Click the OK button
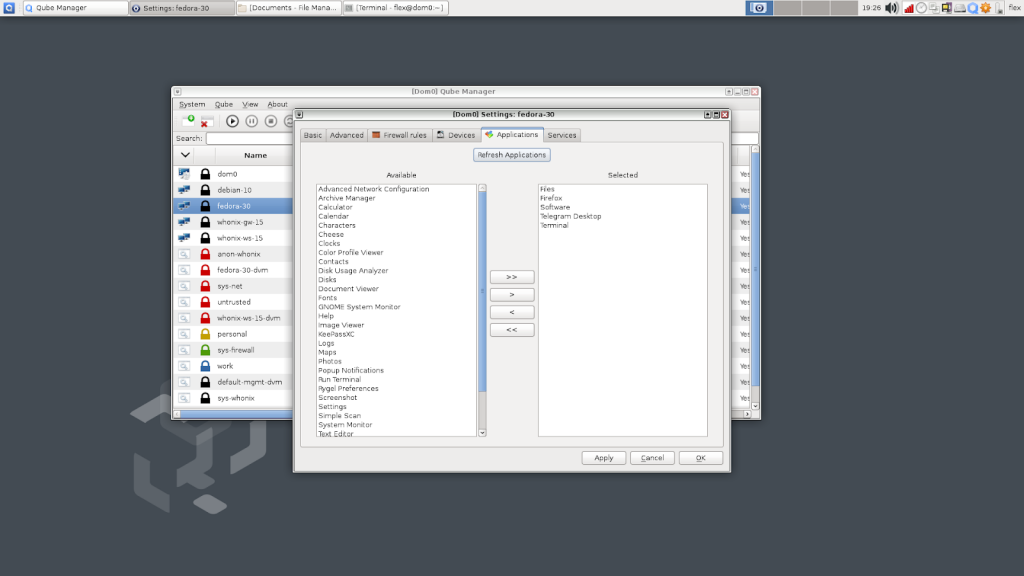The width and height of the screenshot is (1024, 576). click(x=700, y=458)
